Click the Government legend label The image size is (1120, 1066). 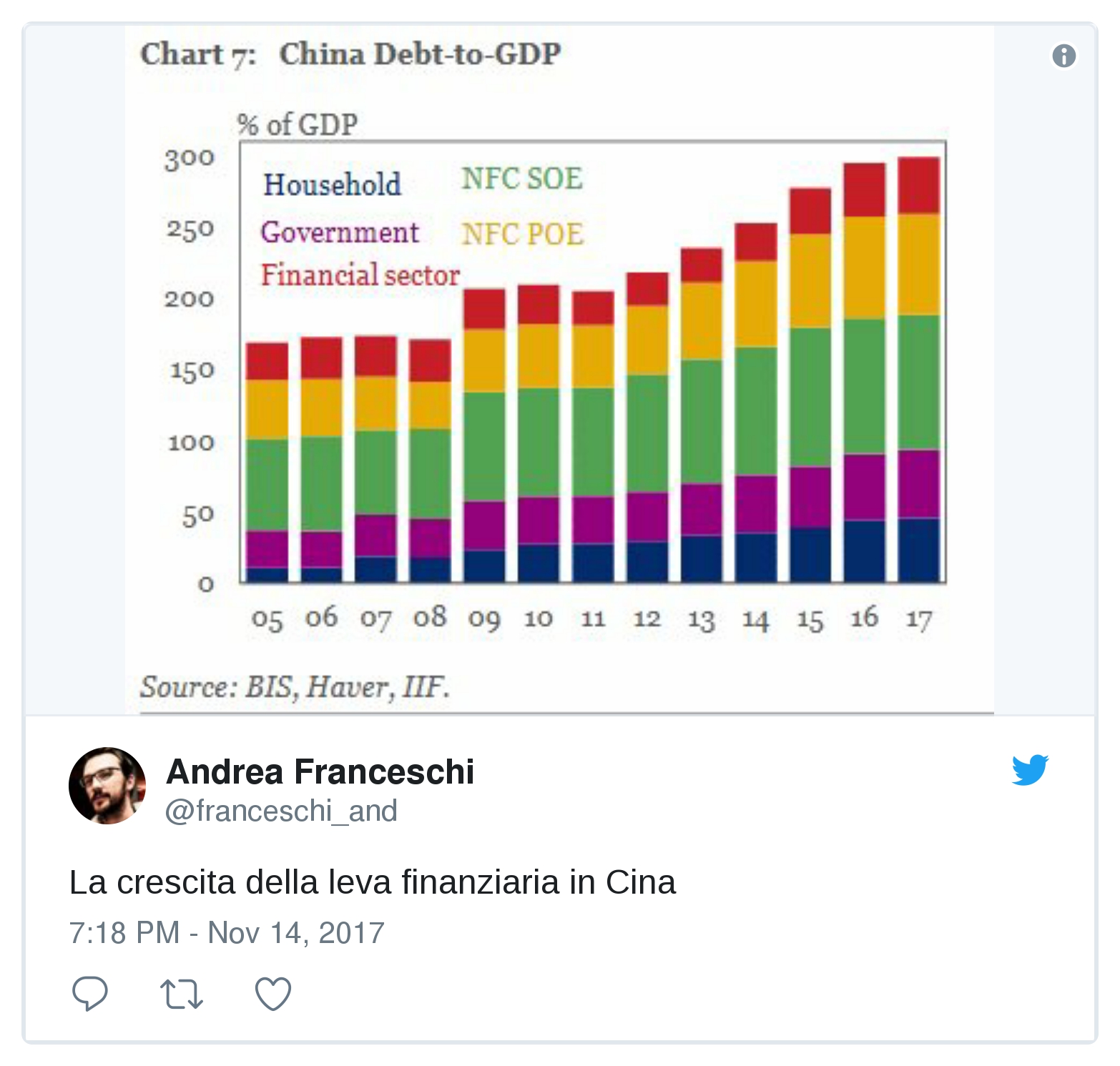340,232
